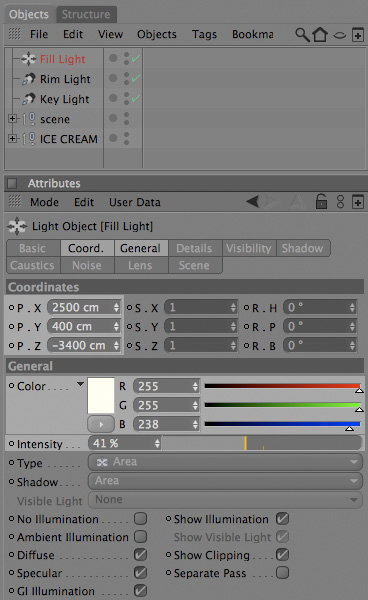Click the new panel plus icon in Attributes
The width and height of the screenshot is (368, 600).
(x=358, y=202)
